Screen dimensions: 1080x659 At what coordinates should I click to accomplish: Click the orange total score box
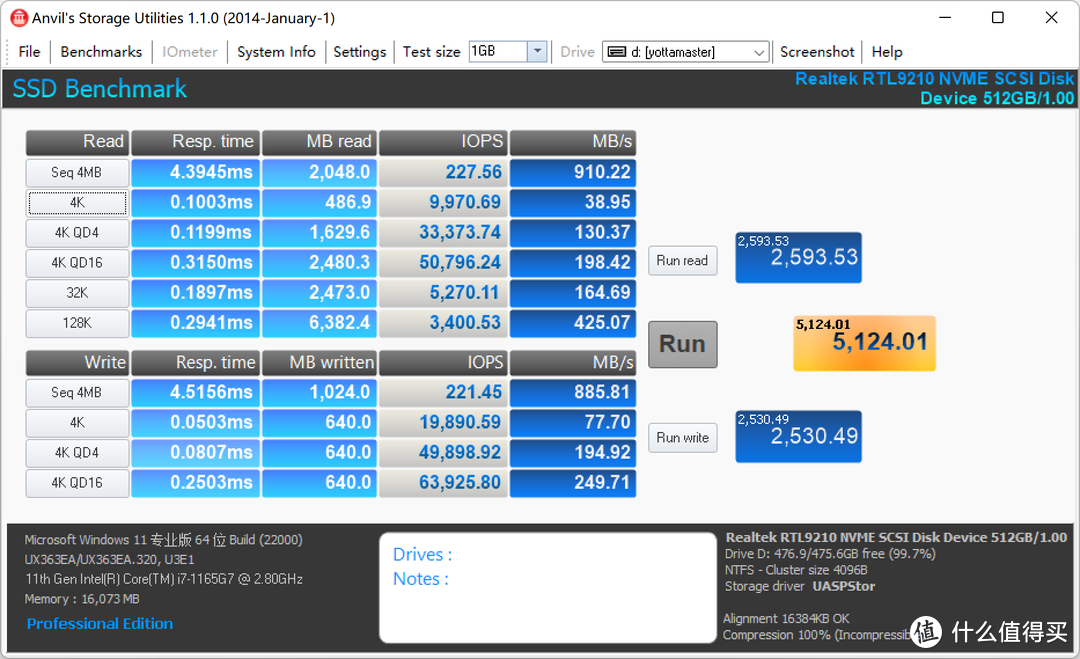point(864,343)
